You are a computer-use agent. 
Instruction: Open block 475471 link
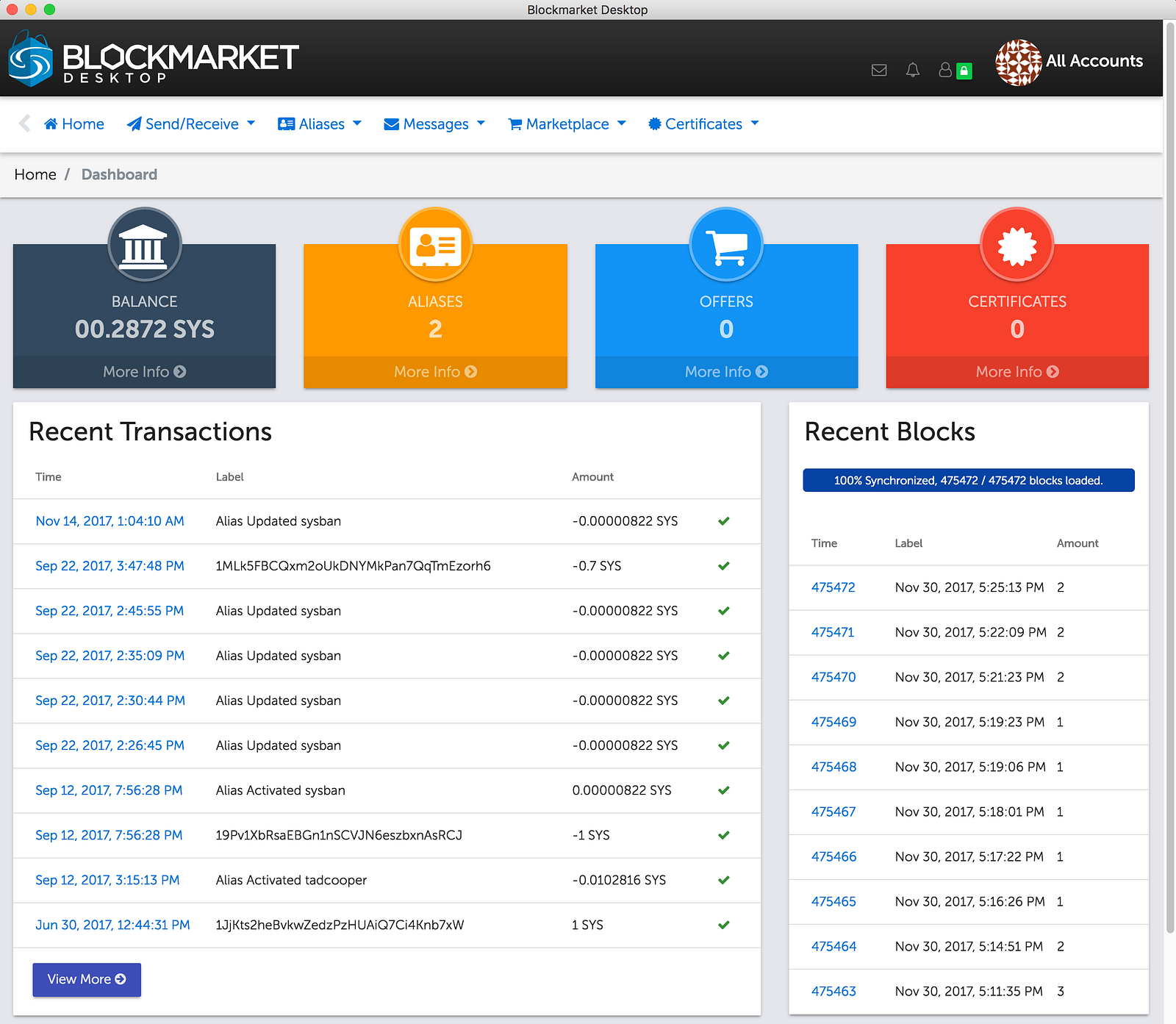pos(833,632)
